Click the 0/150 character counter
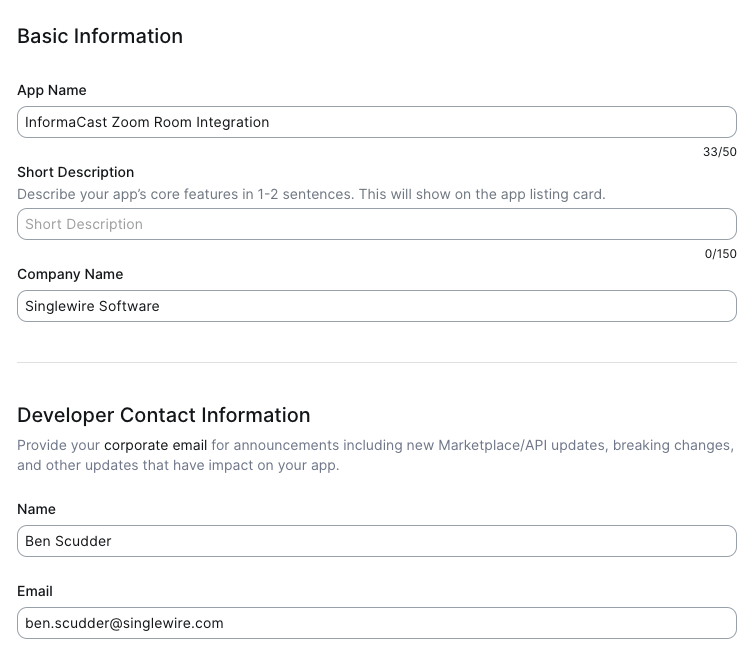The width and height of the screenshot is (752, 659). [x=720, y=254]
